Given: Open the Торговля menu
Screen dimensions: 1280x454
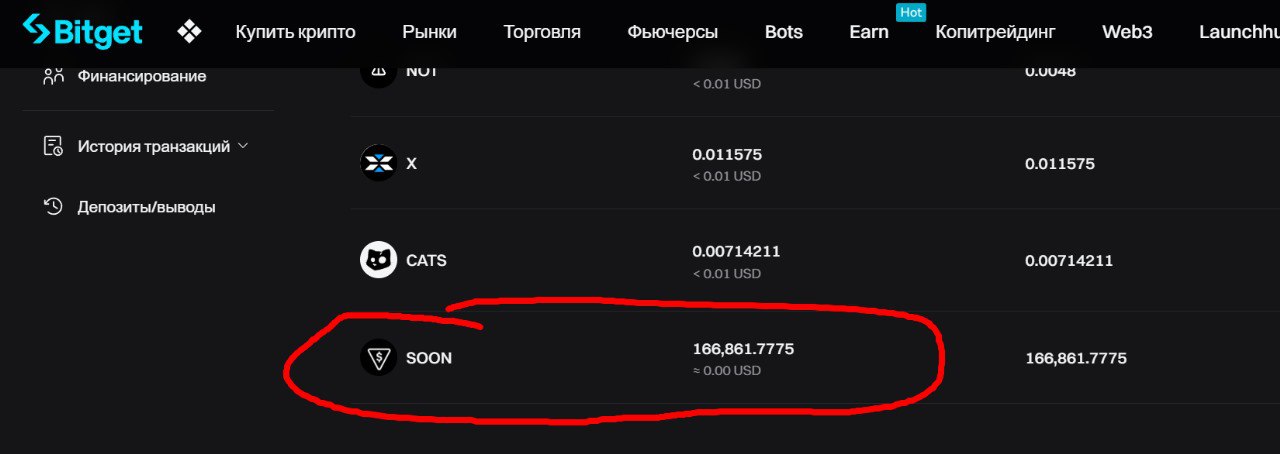Looking at the screenshot, I should click(542, 32).
